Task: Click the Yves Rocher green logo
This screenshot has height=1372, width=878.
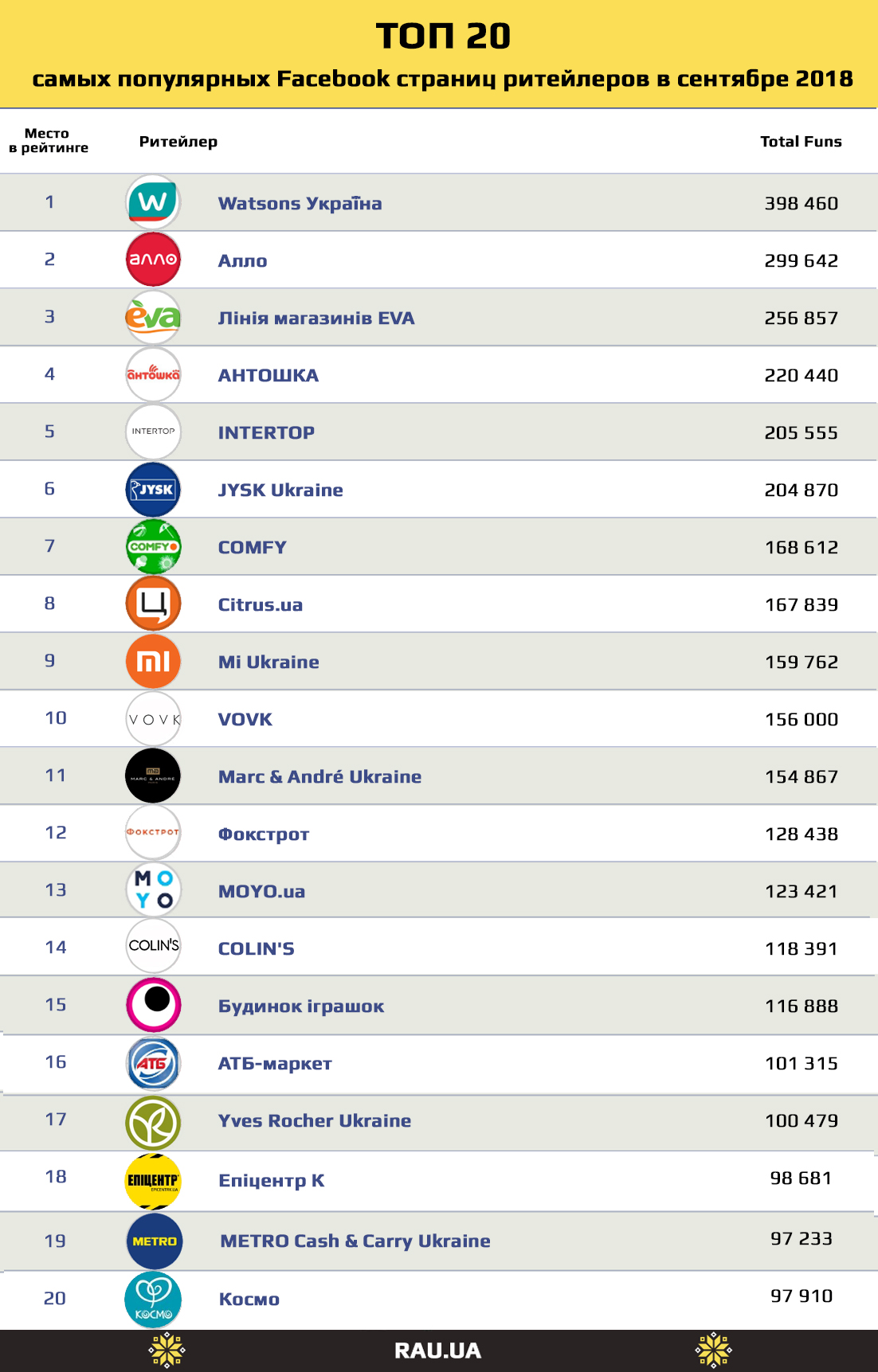Action: pyautogui.click(x=153, y=1122)
